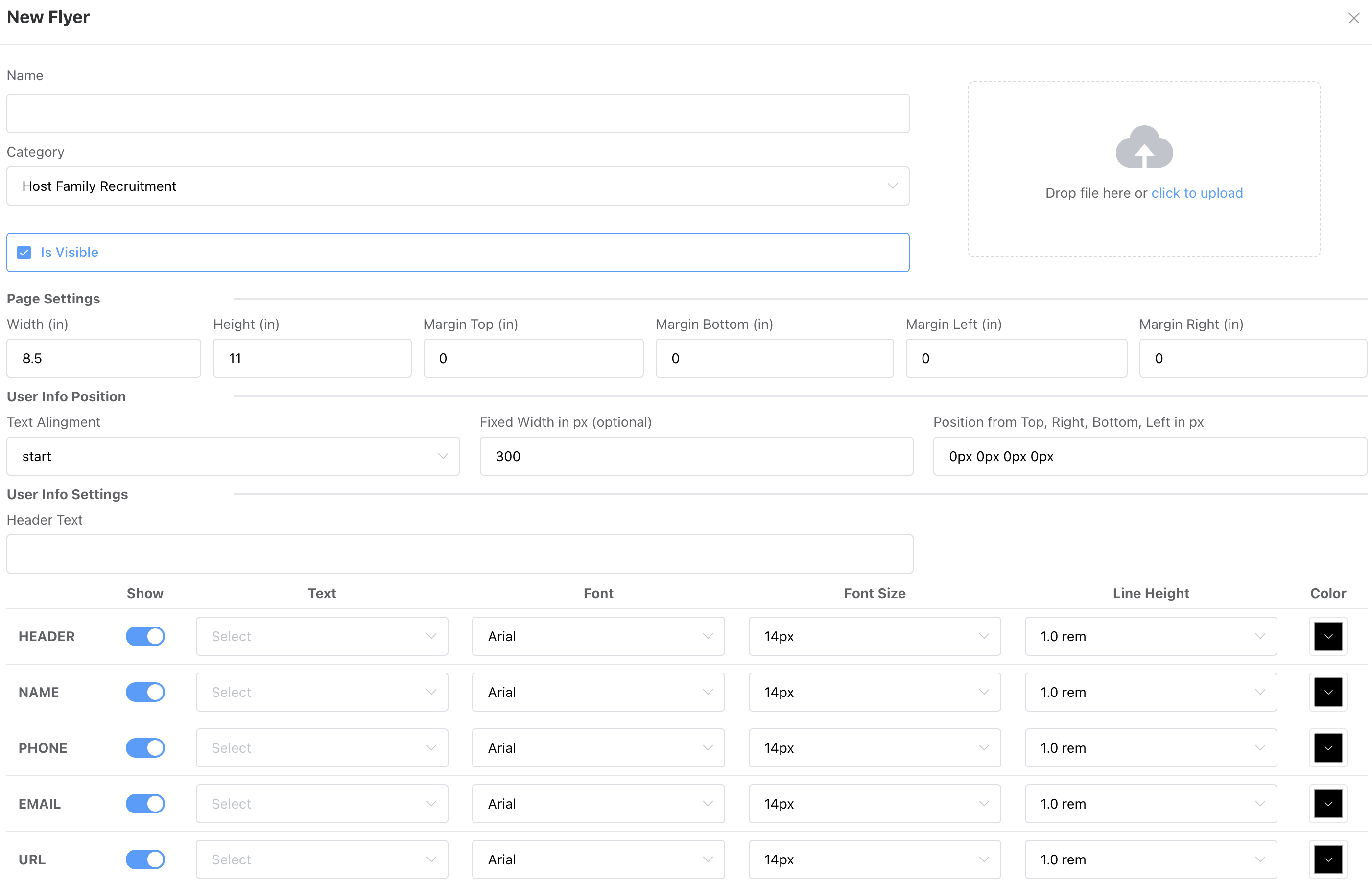
Task: Edit the Height (in) field
Action: pos(312,359)
